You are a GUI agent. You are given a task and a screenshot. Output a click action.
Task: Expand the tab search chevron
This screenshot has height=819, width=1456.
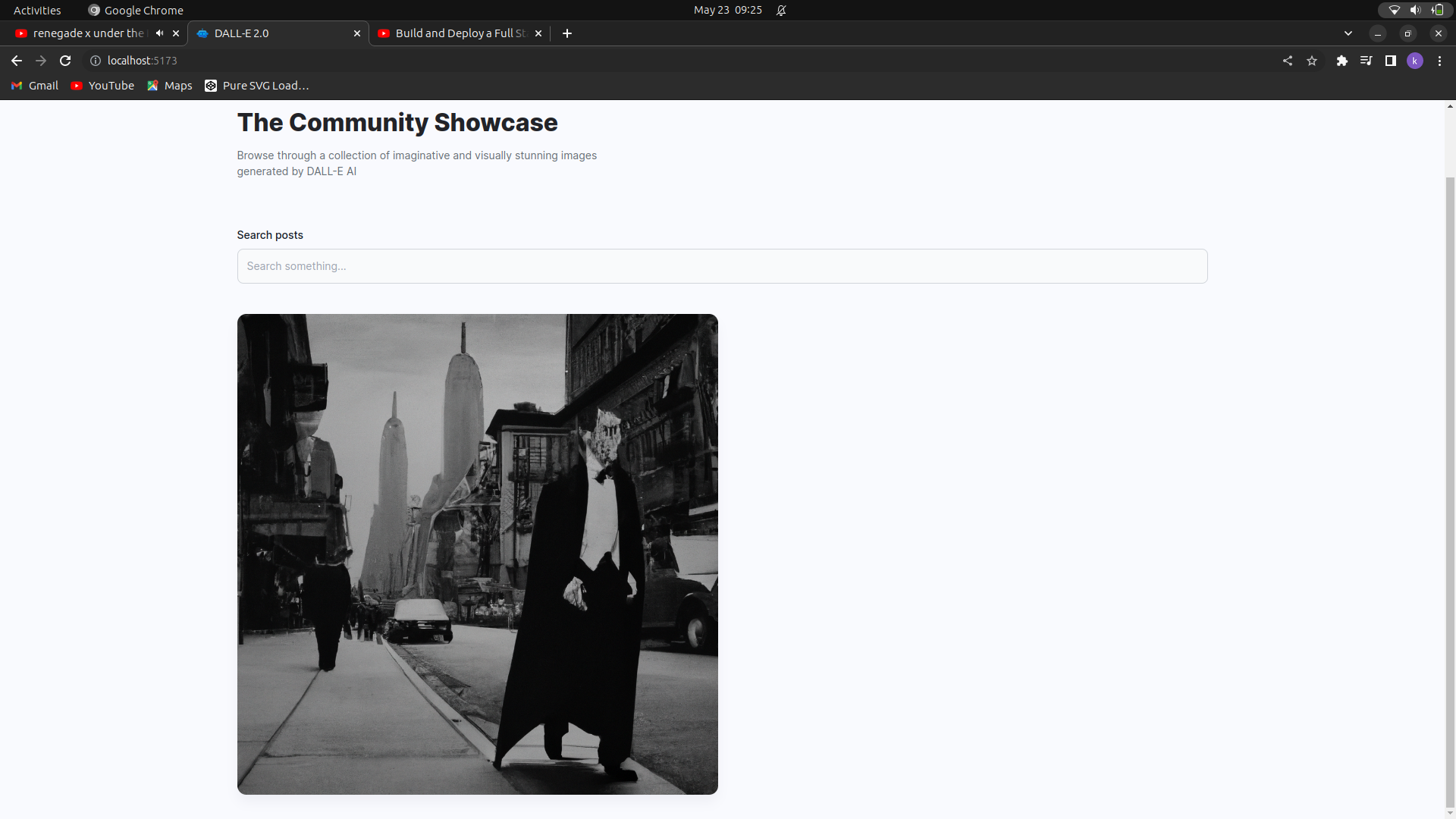[x=1348, y=33]
